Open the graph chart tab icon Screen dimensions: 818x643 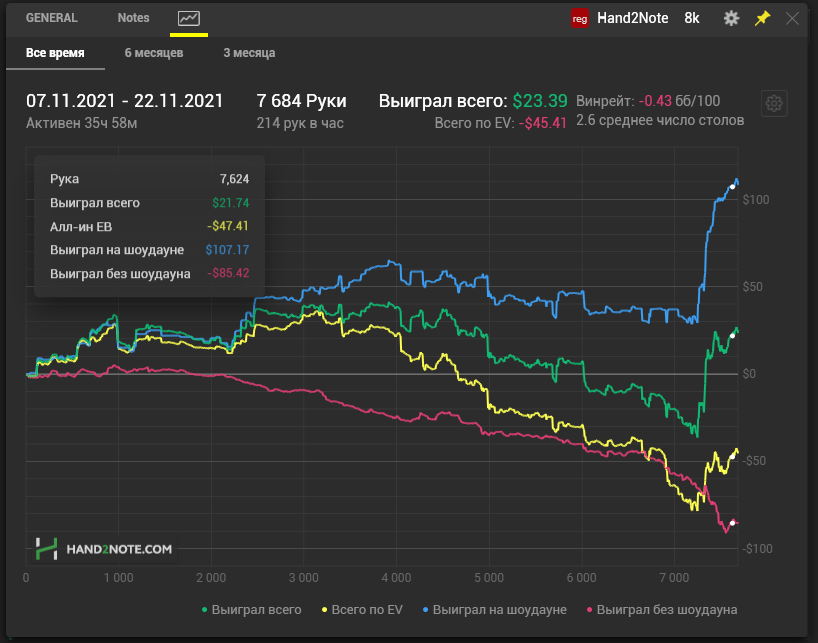[188, 18]
